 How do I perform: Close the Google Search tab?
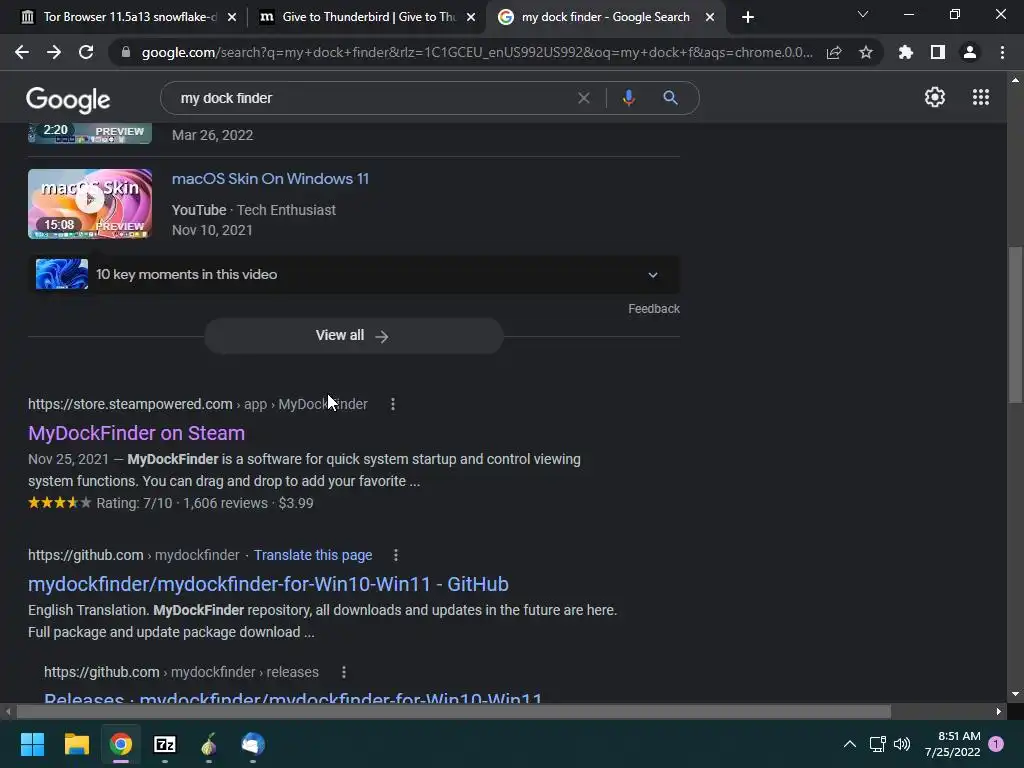pos(710,17)
